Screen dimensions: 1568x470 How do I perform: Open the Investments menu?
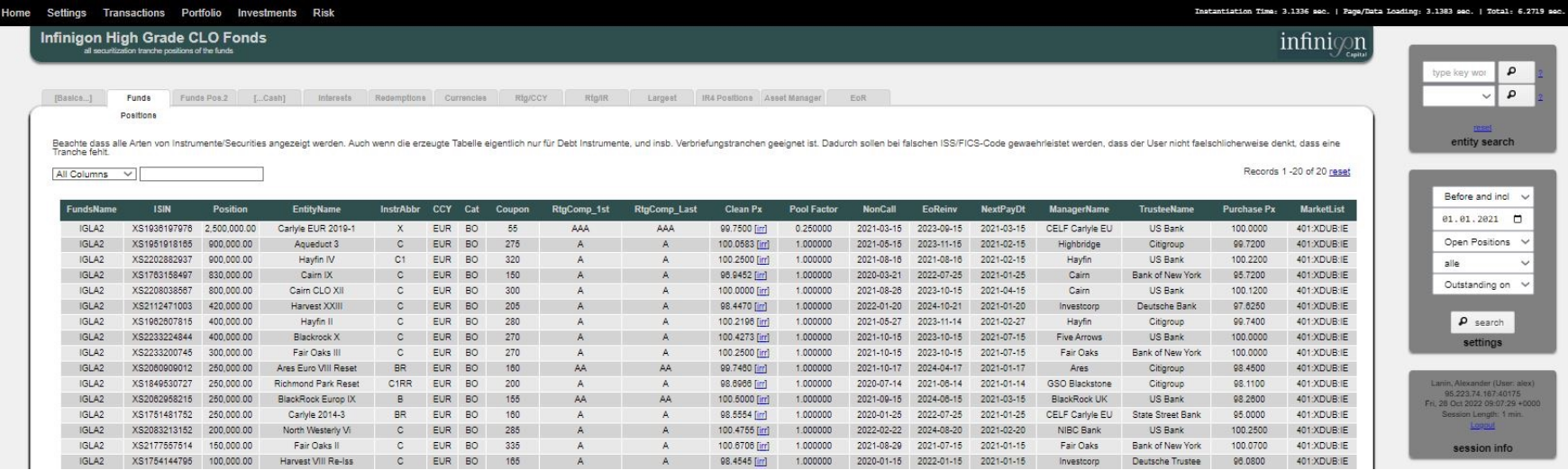click(267, 13)
